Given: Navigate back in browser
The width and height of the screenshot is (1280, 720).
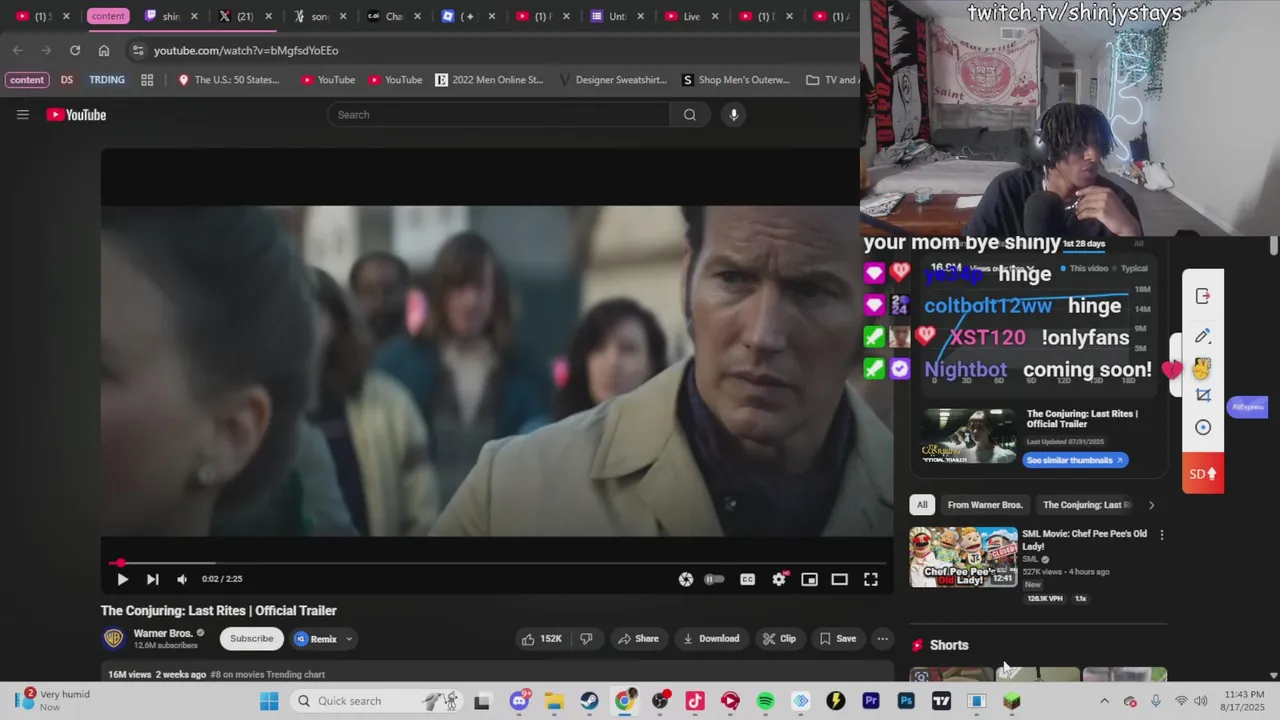Looking at the screenshot, I should pyautogui.click(x=18, y=50).
